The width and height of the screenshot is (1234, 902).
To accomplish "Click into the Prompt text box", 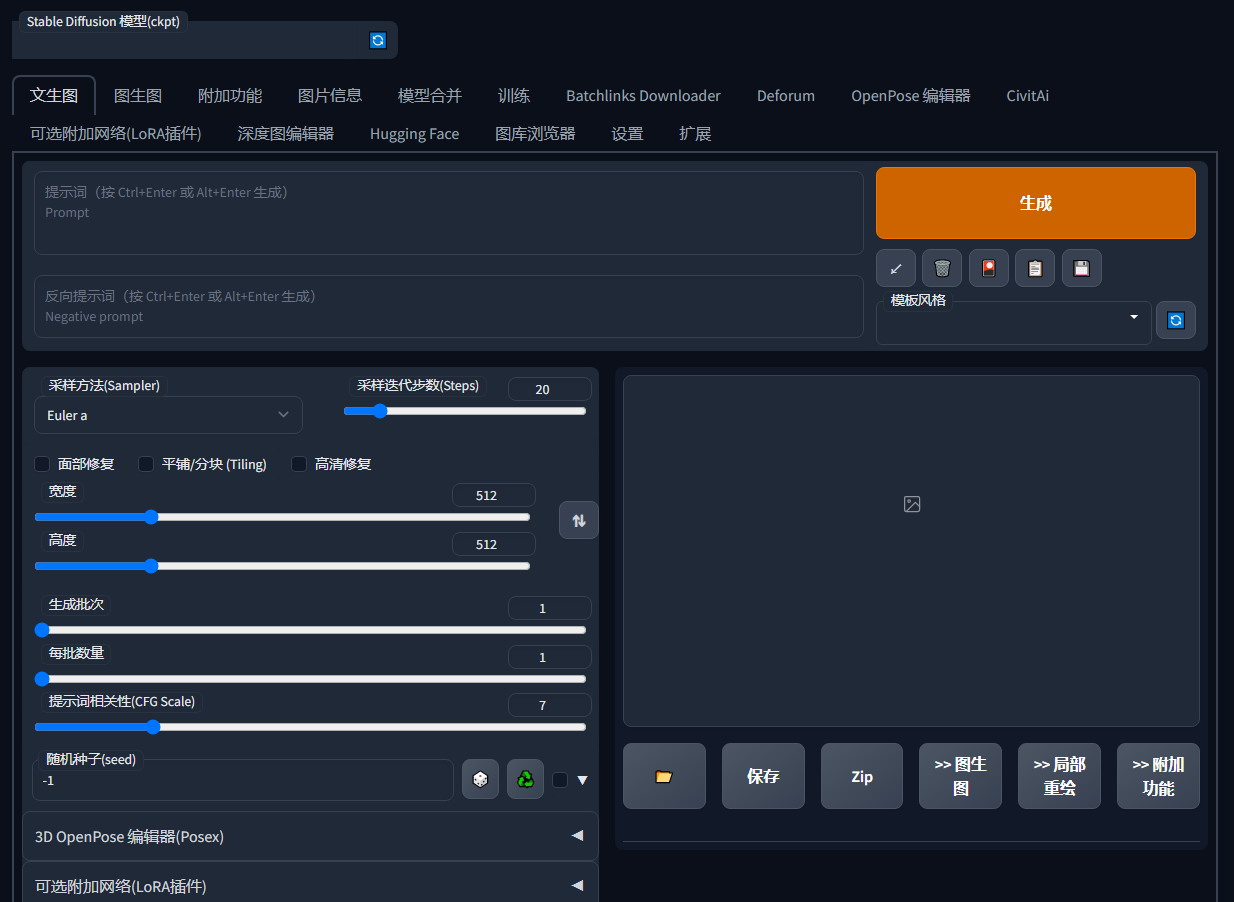I will [449, 213].
